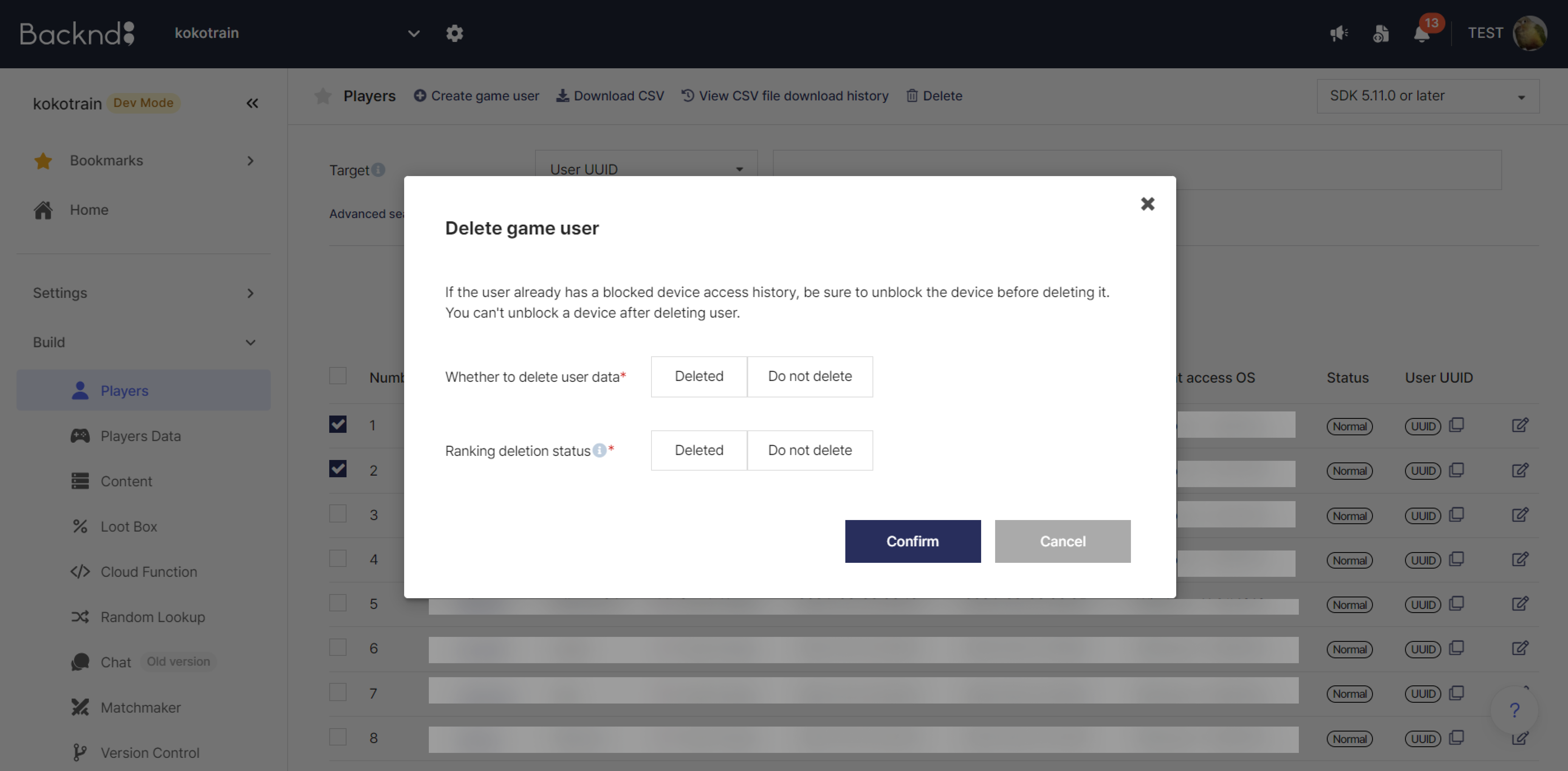Image resolution: width=1568 pixels, height=771 pixels.
Task: Click UUID badge in row 5
Action: tap(1423, 605)
